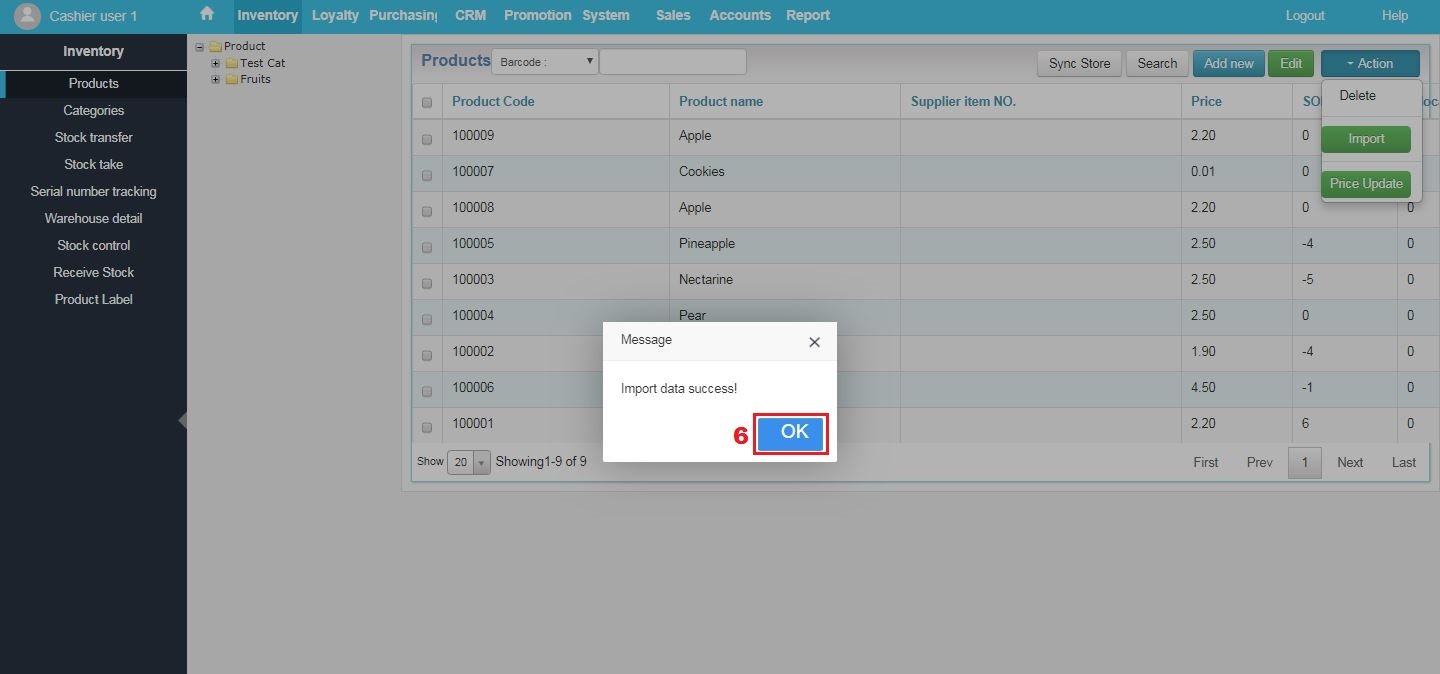Expand the Fruits category tree node
1440x674 pixels.
point(216,79)
